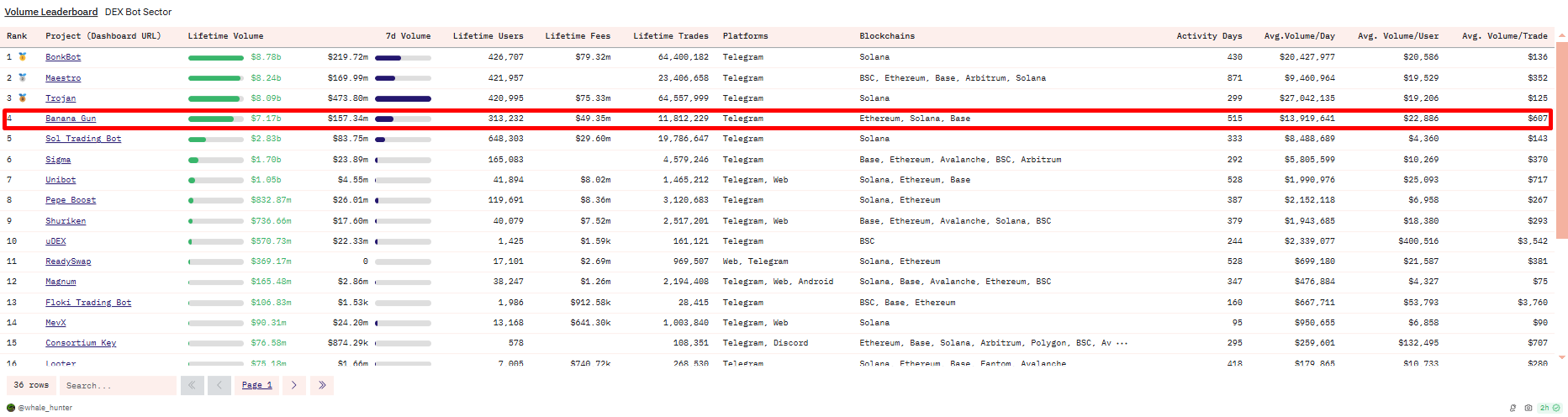1568x417 pixels.
Task: Open the Sol Trading Bot link
Action: coord(83,139)
